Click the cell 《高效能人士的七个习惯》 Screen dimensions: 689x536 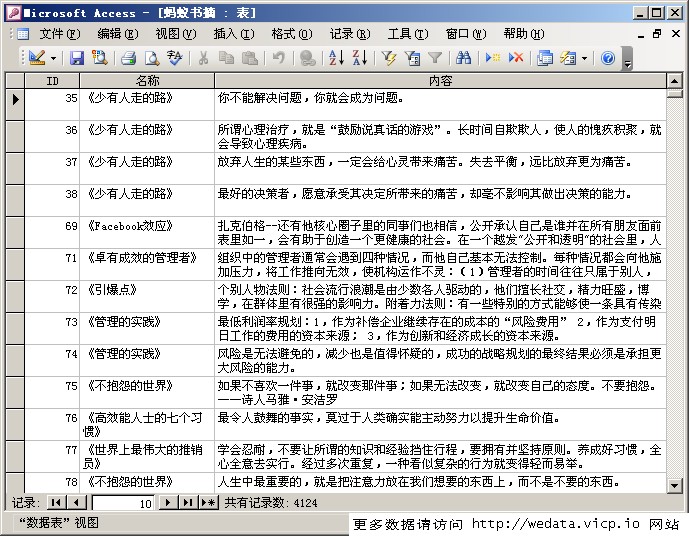coord(147,425)
